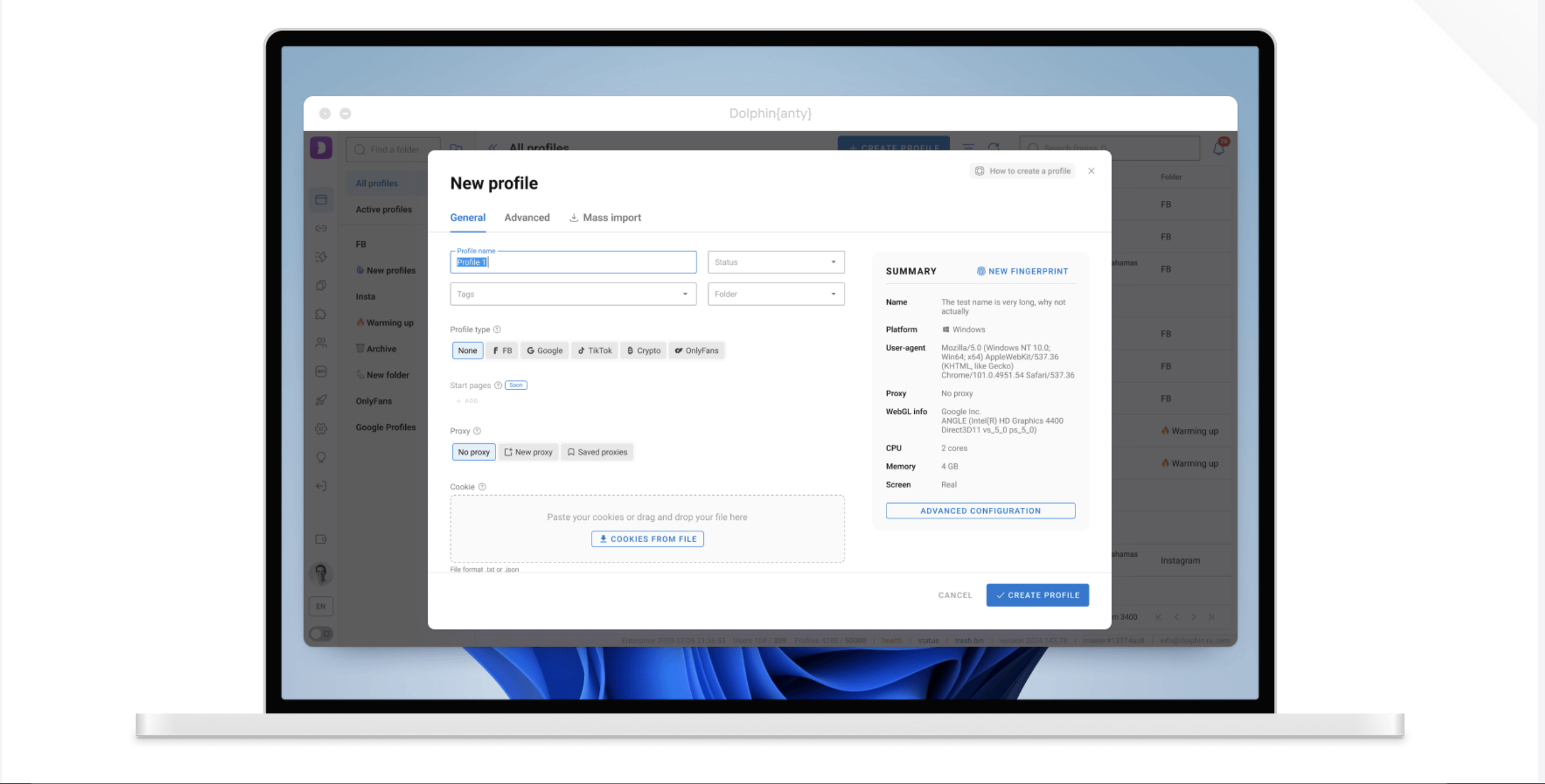Image resolution: width=1545 pixels, height=784 pixels.
Task: Click the Create Profile button in dialog
Action: 1037,595
